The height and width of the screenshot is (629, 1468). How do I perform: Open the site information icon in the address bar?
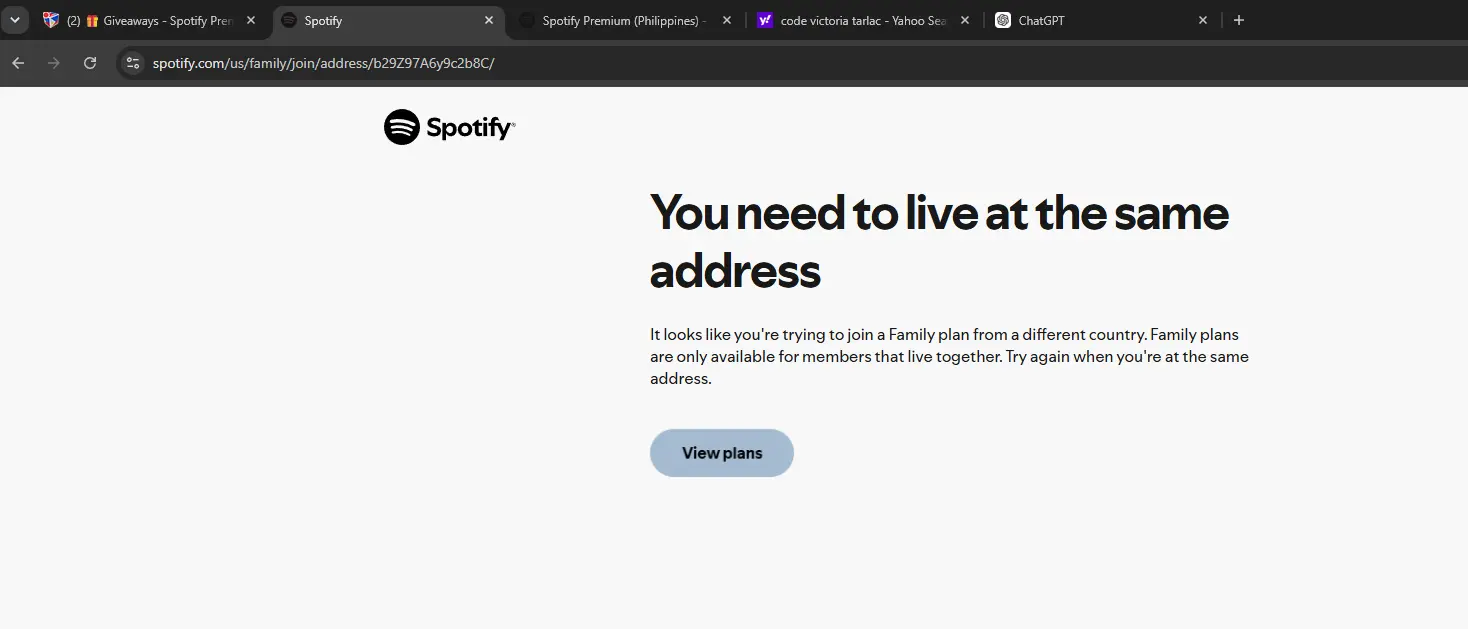tap(133, 63)
